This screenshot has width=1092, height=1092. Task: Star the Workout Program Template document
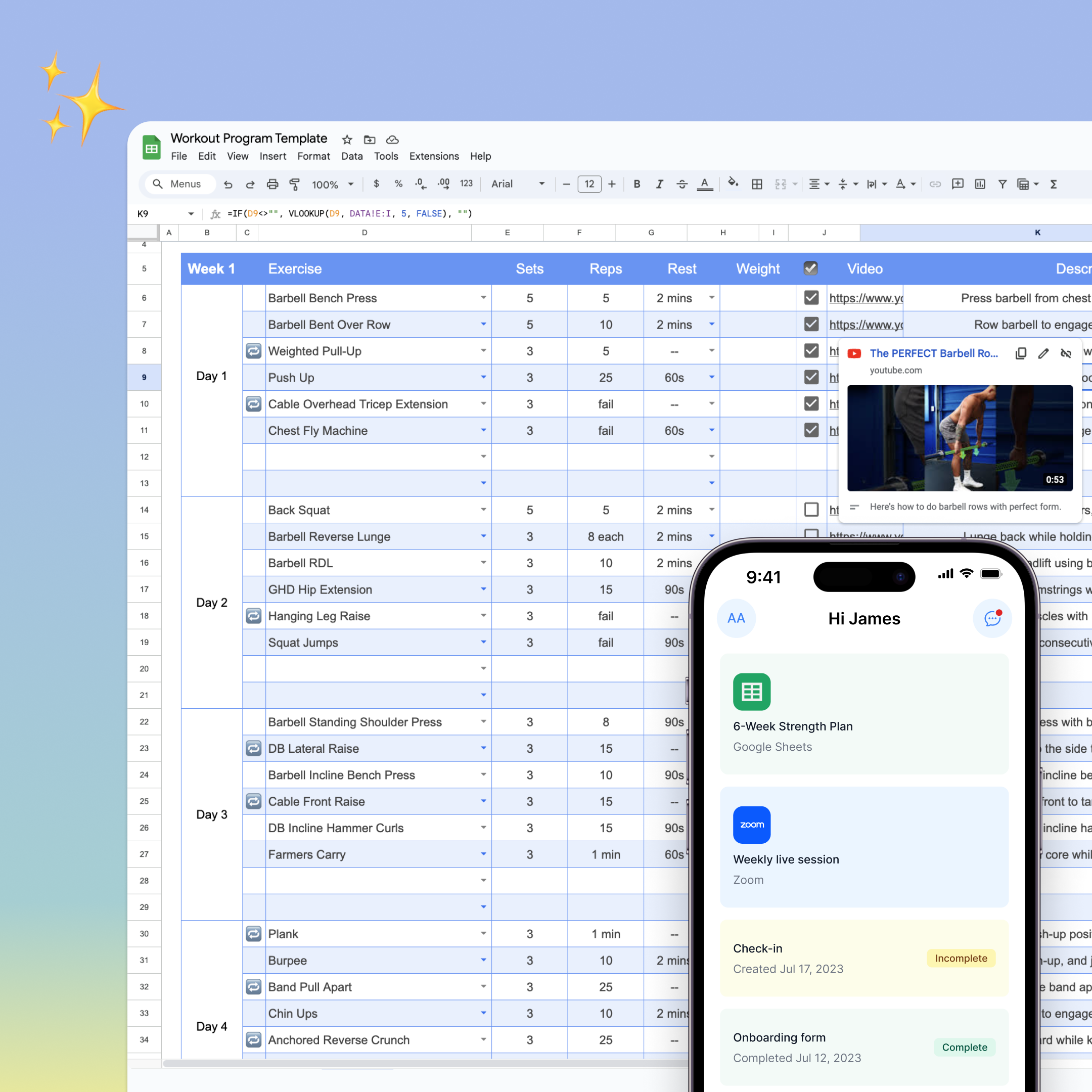[347, 140]
